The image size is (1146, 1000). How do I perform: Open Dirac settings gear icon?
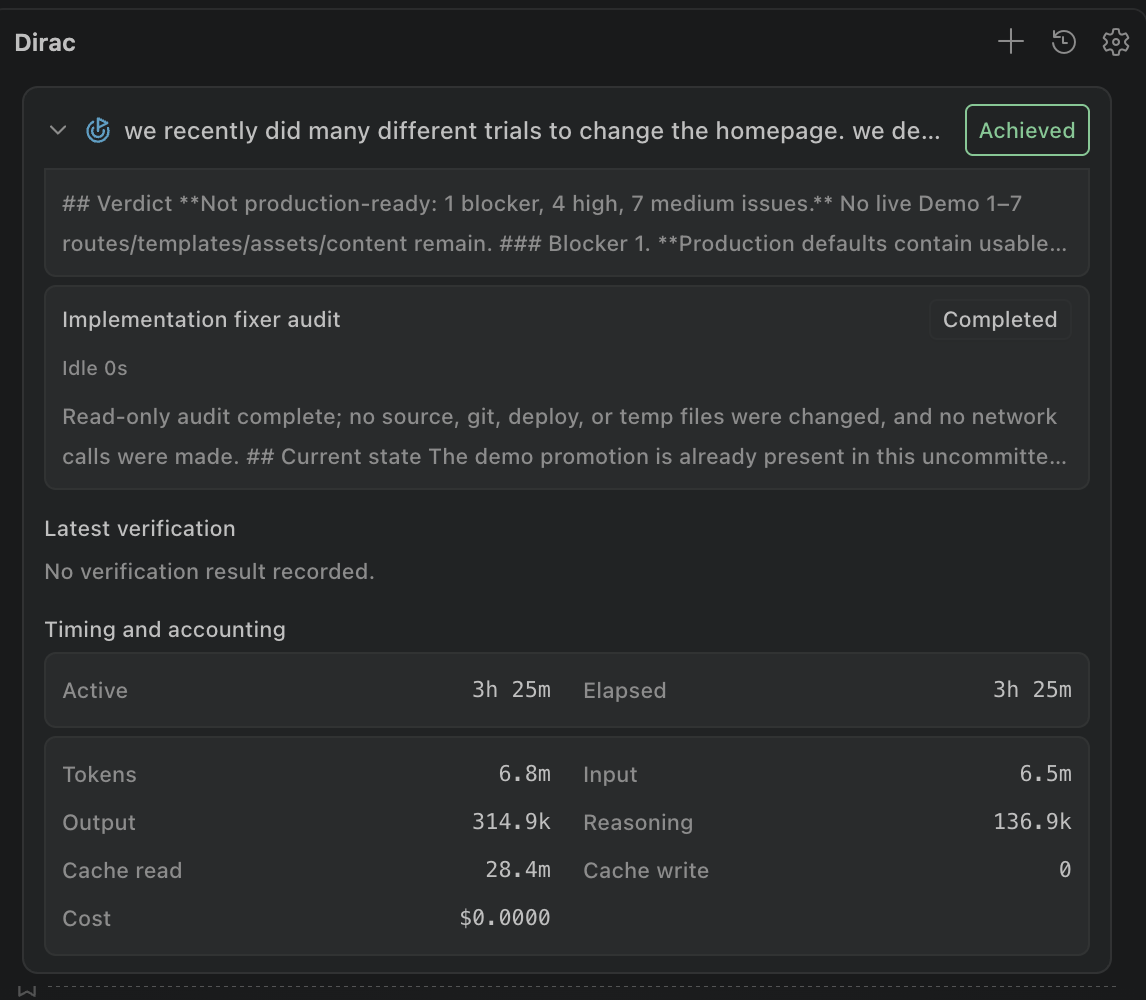[x=1115, y=42]
